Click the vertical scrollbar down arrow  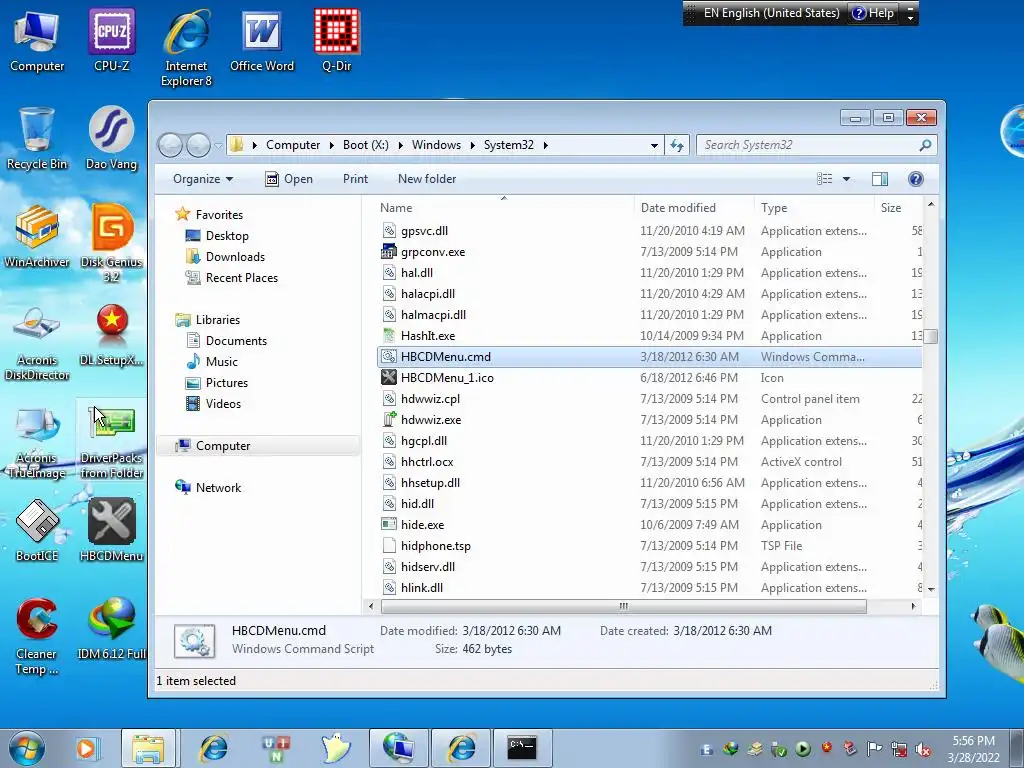pyautogui.click(x=931, y=588)
